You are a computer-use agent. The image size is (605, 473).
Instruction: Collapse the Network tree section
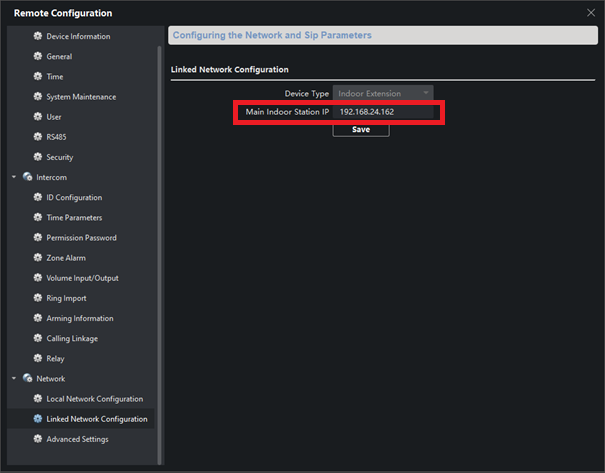[14, 379]
